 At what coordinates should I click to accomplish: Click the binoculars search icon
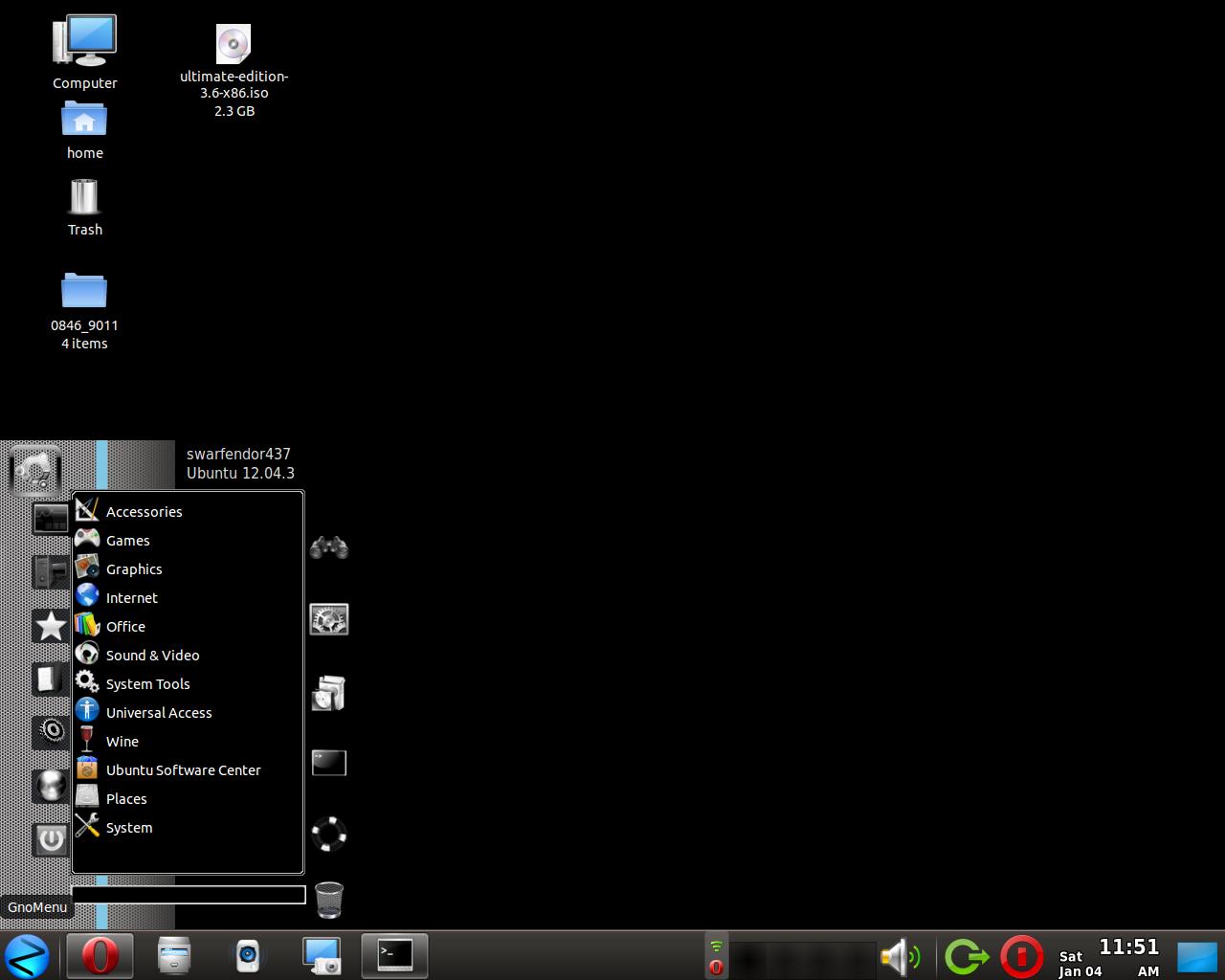(328, 547)
